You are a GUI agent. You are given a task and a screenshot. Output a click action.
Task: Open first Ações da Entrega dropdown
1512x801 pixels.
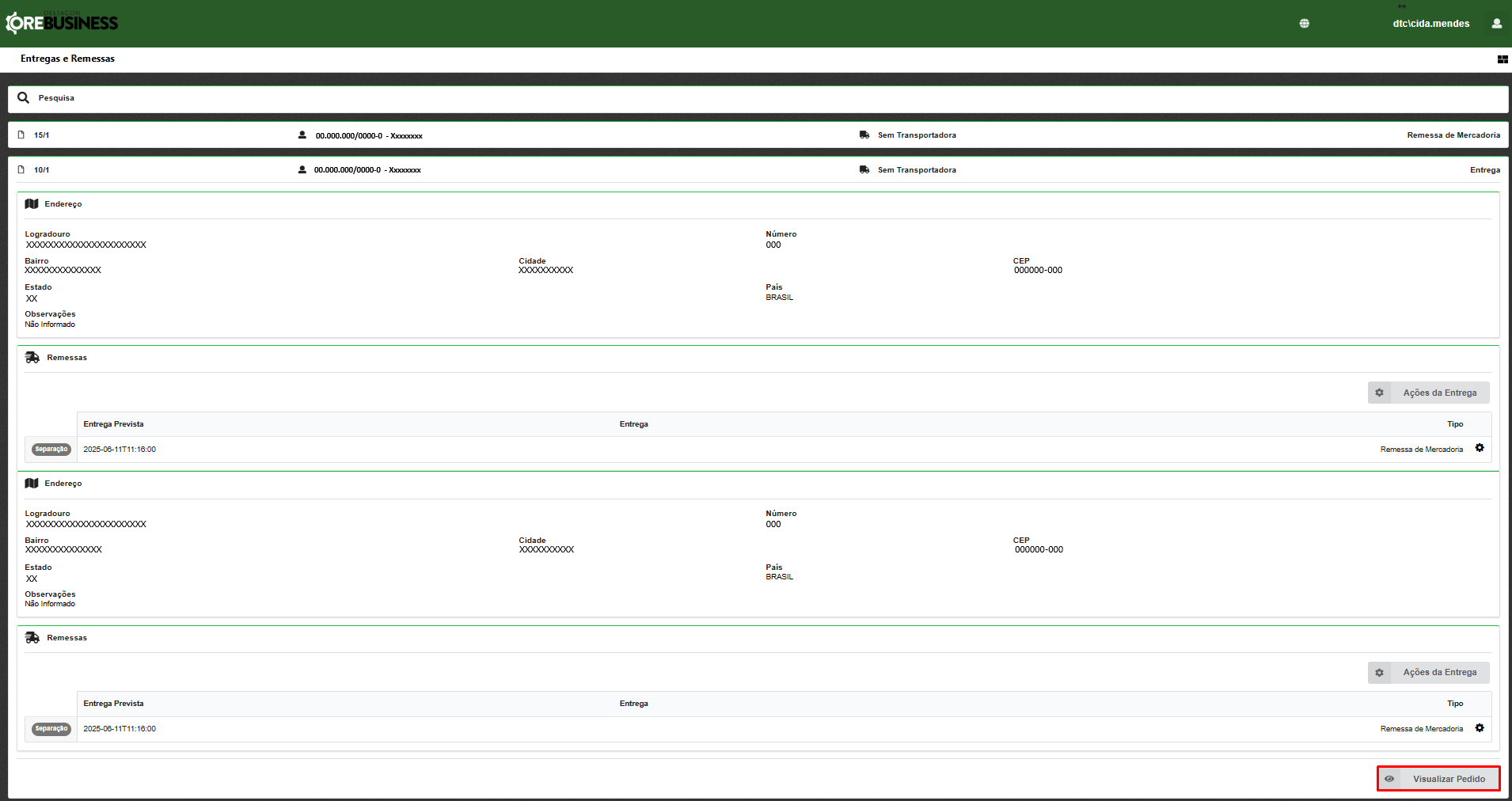pyautogui.click(x=1428, y=393)
